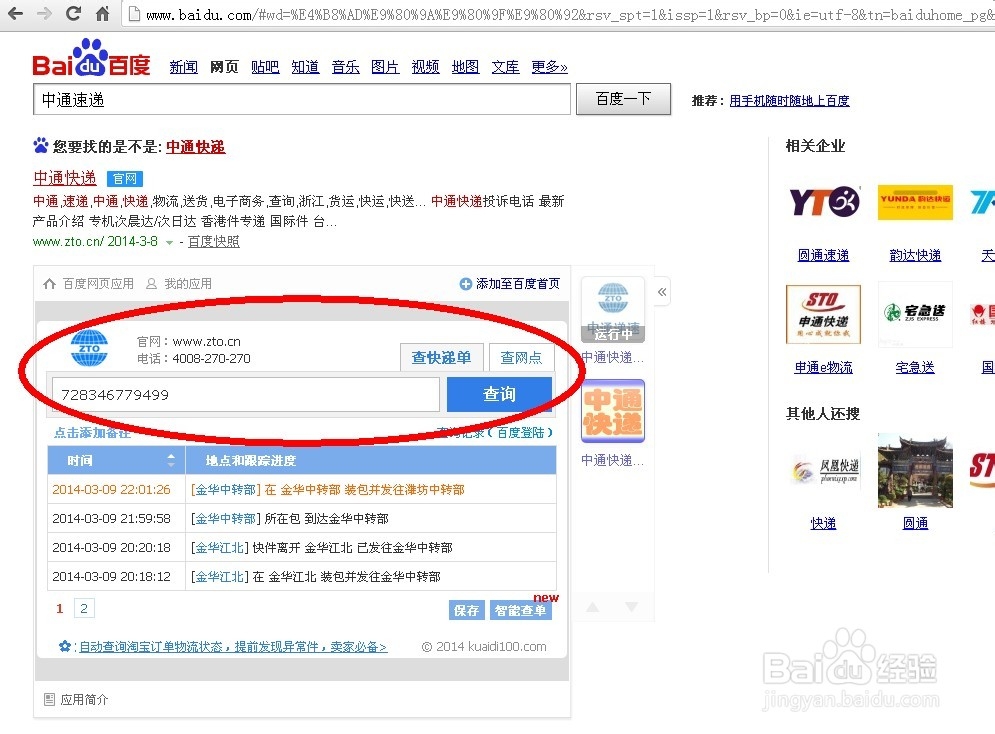The width and height of the screenshot is (995, 734).
Task: Open the 快递 related search link
Action: pyautogui.click(x=824, y=523)
